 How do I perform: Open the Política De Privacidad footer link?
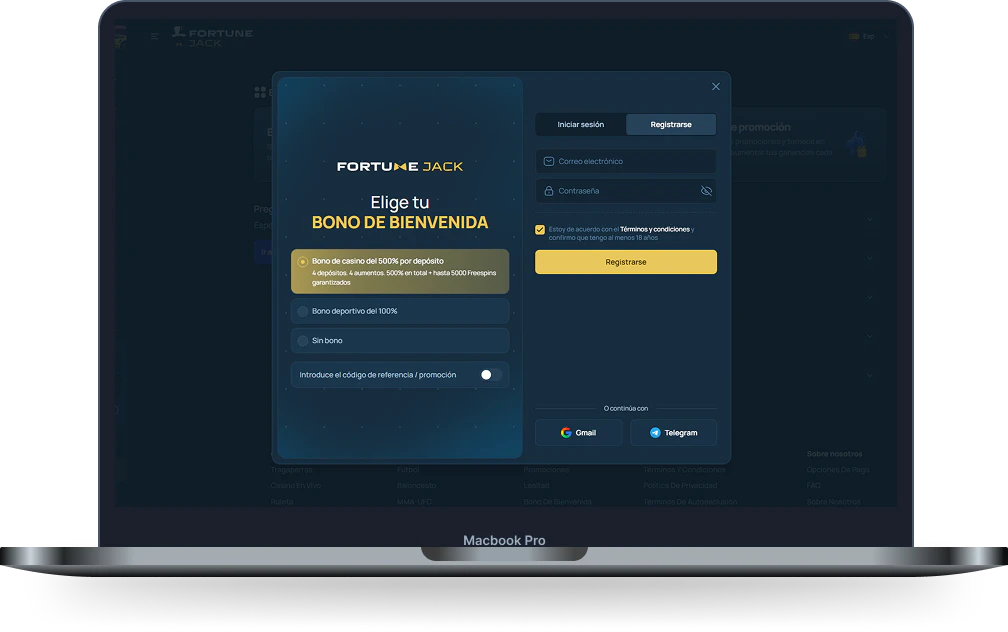click(x=680, y=485)
